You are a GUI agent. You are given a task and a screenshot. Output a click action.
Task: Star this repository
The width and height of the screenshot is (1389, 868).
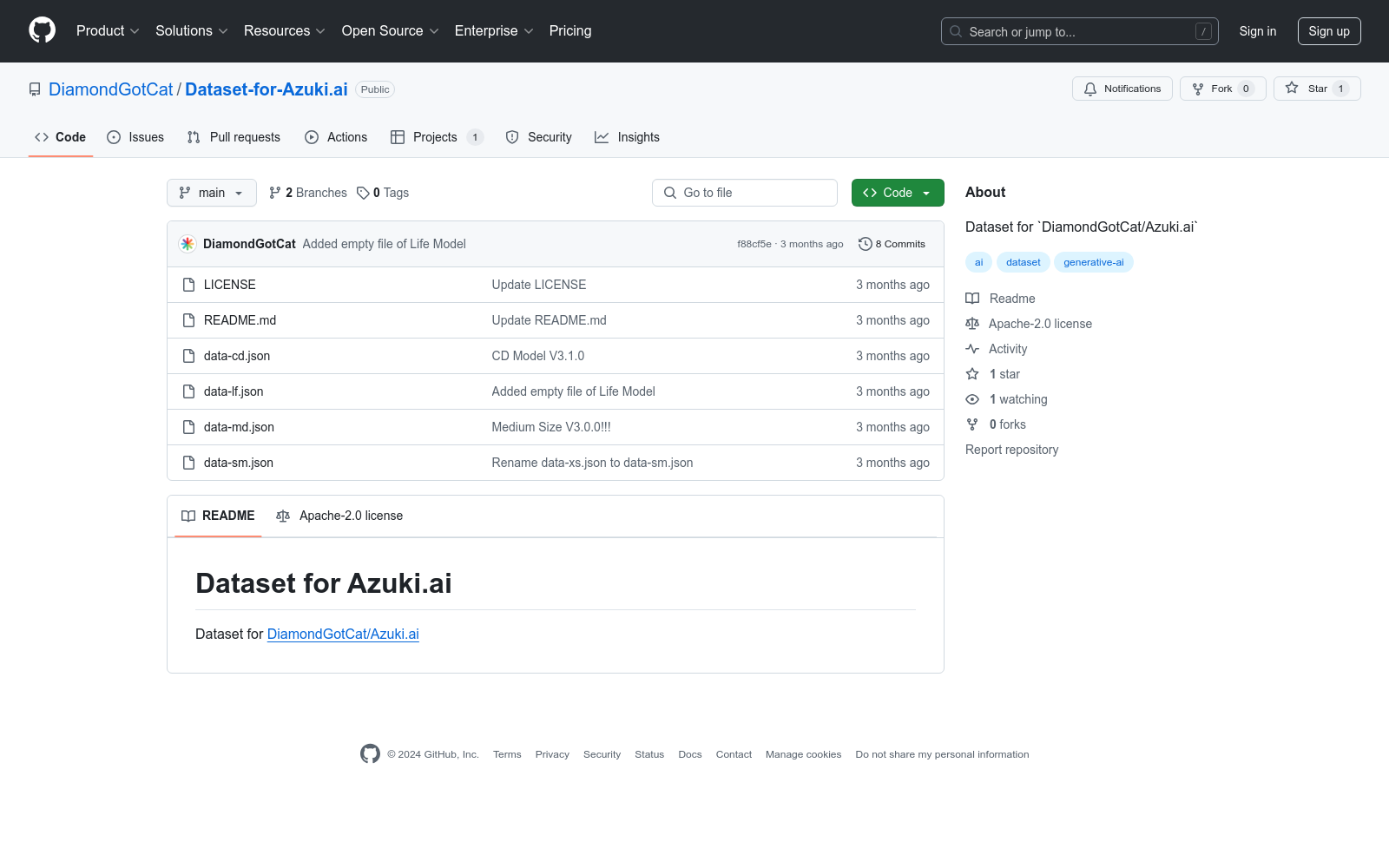click(1317, 89)
